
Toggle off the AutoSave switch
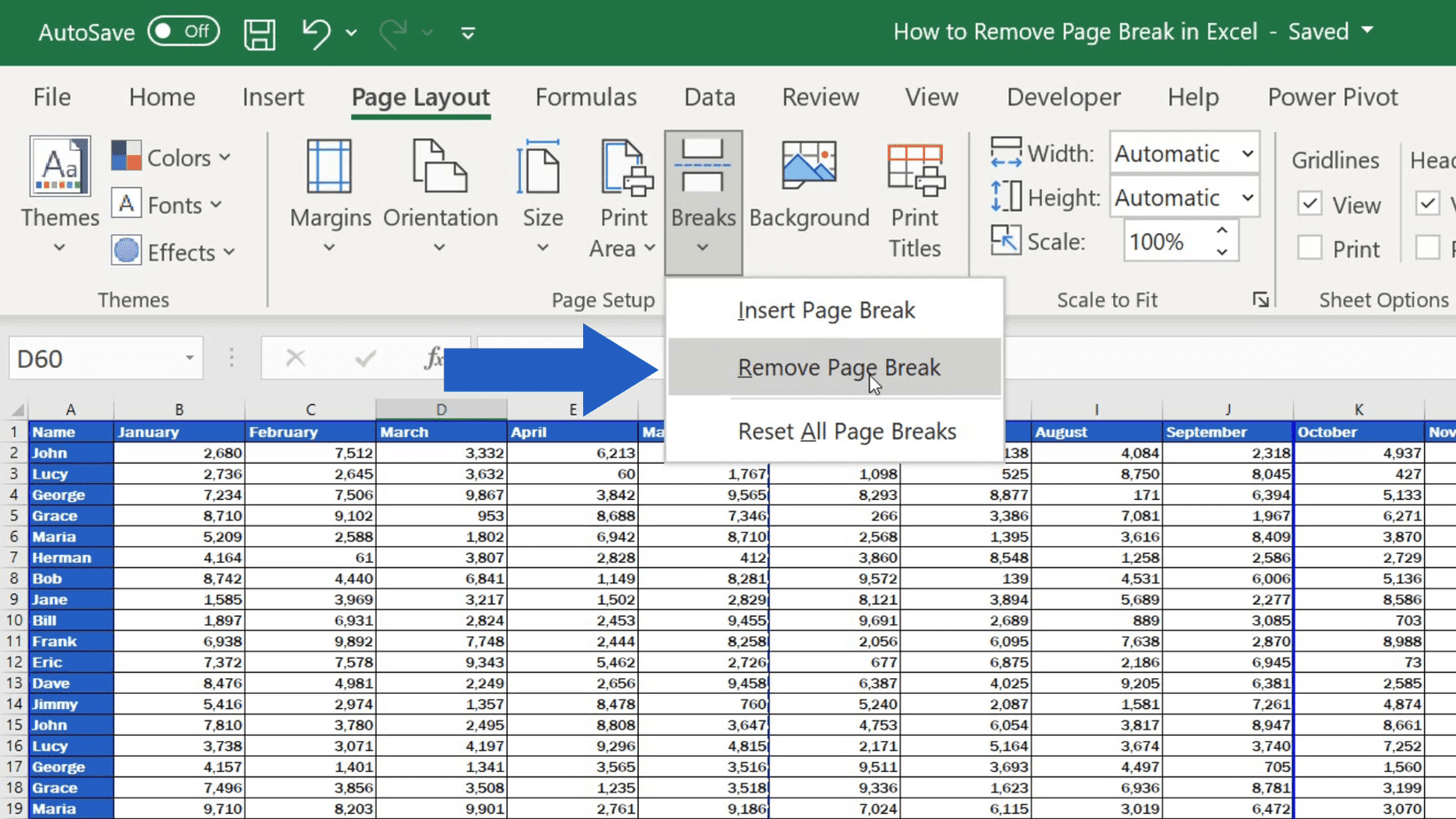[x=183, y=31]
